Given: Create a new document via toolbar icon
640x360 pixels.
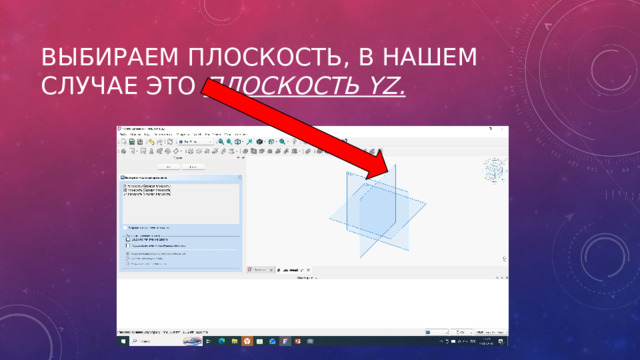Looking at the screenshot, I should pos(124,142).
